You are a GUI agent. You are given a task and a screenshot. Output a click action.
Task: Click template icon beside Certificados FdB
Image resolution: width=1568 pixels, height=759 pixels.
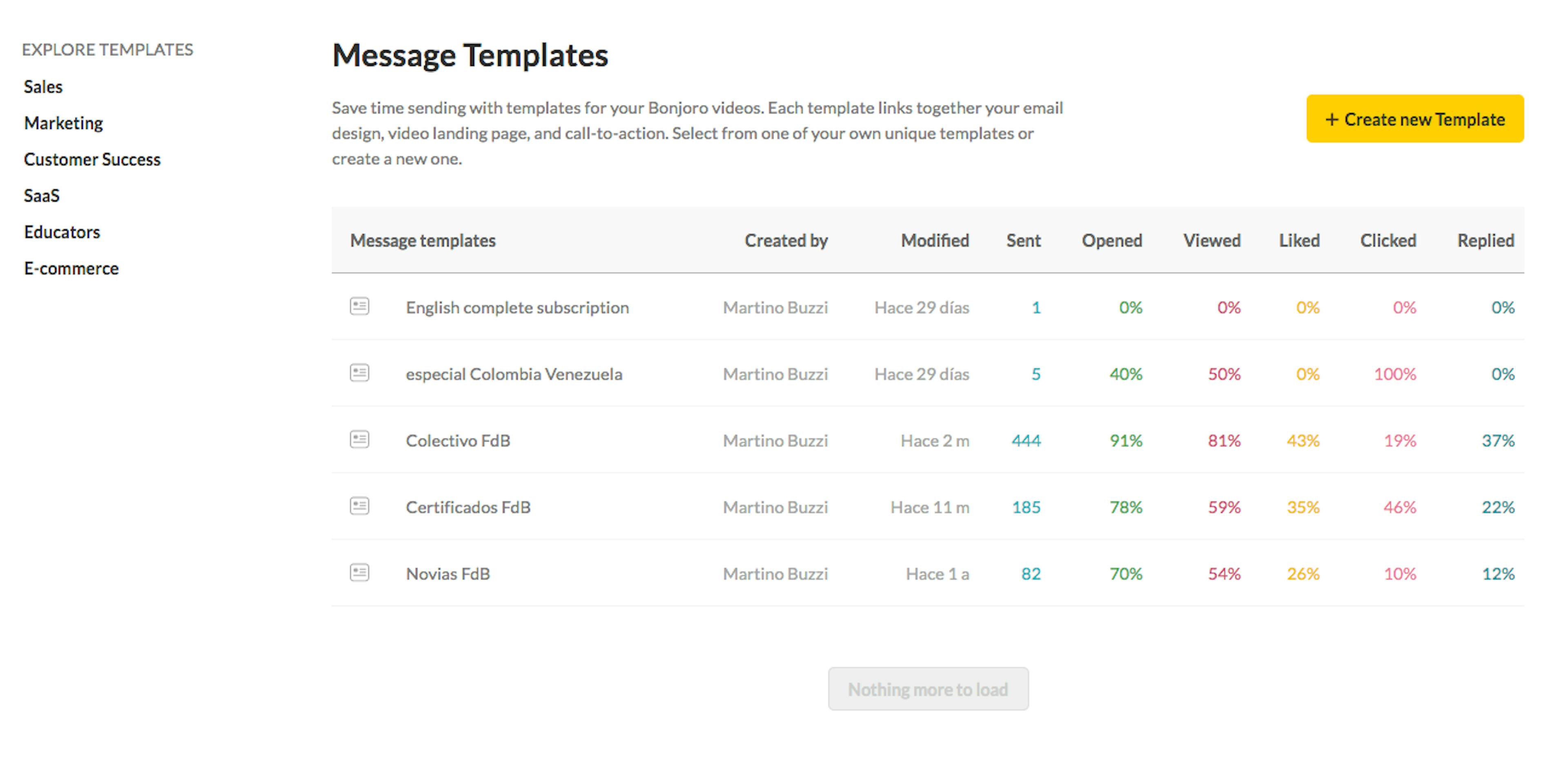point(359,506)
